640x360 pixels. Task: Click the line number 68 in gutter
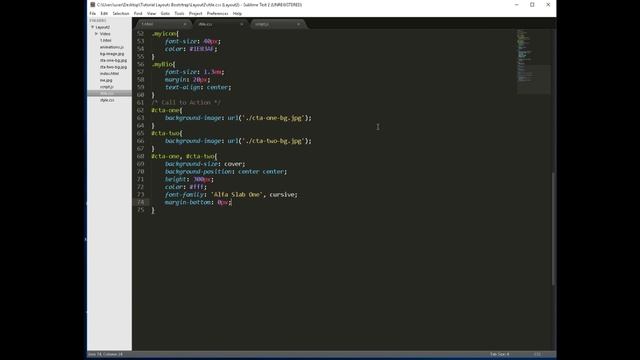141,156
